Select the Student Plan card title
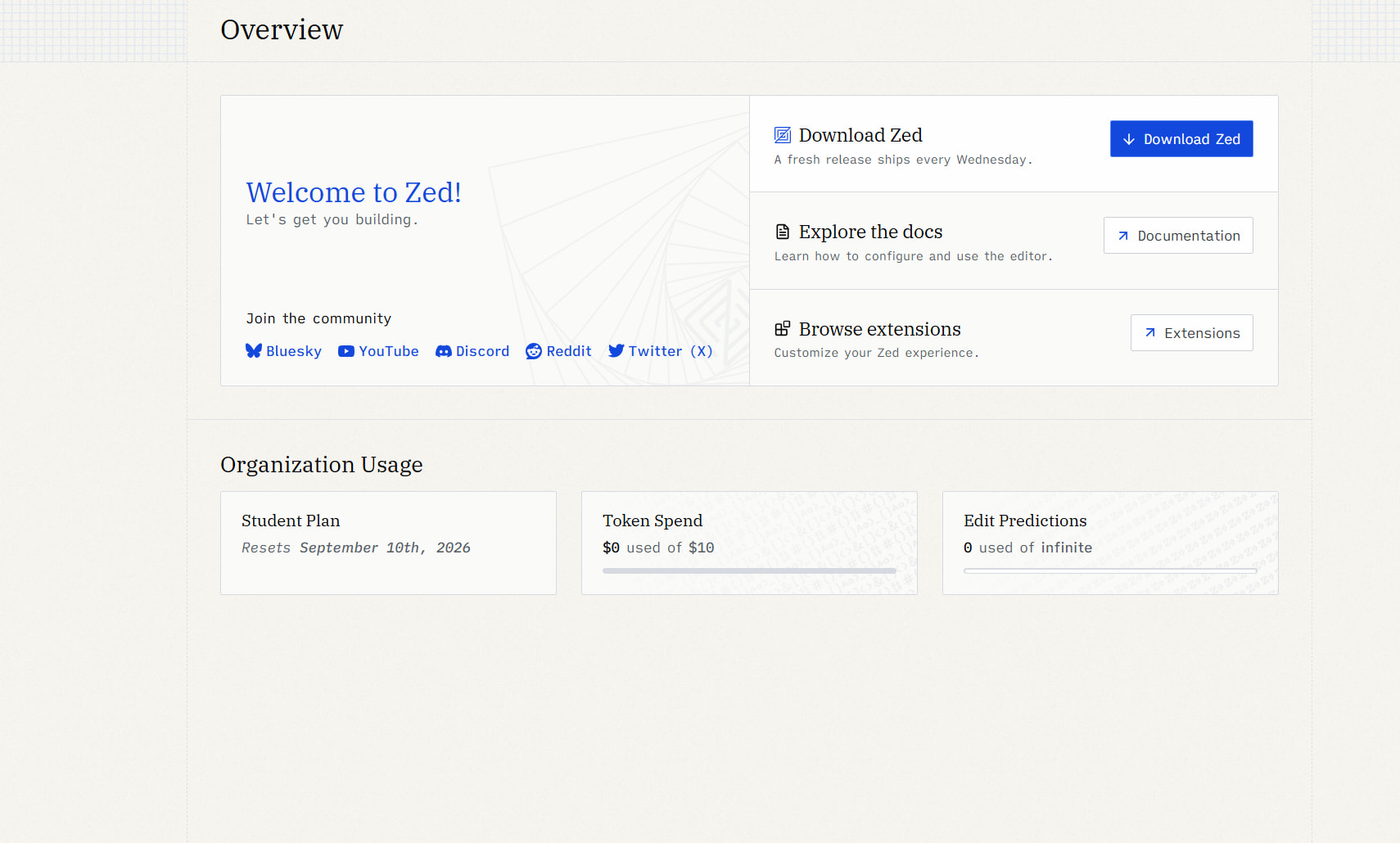The height and width of the screenshot is (843, 1400). pos(291,521)
